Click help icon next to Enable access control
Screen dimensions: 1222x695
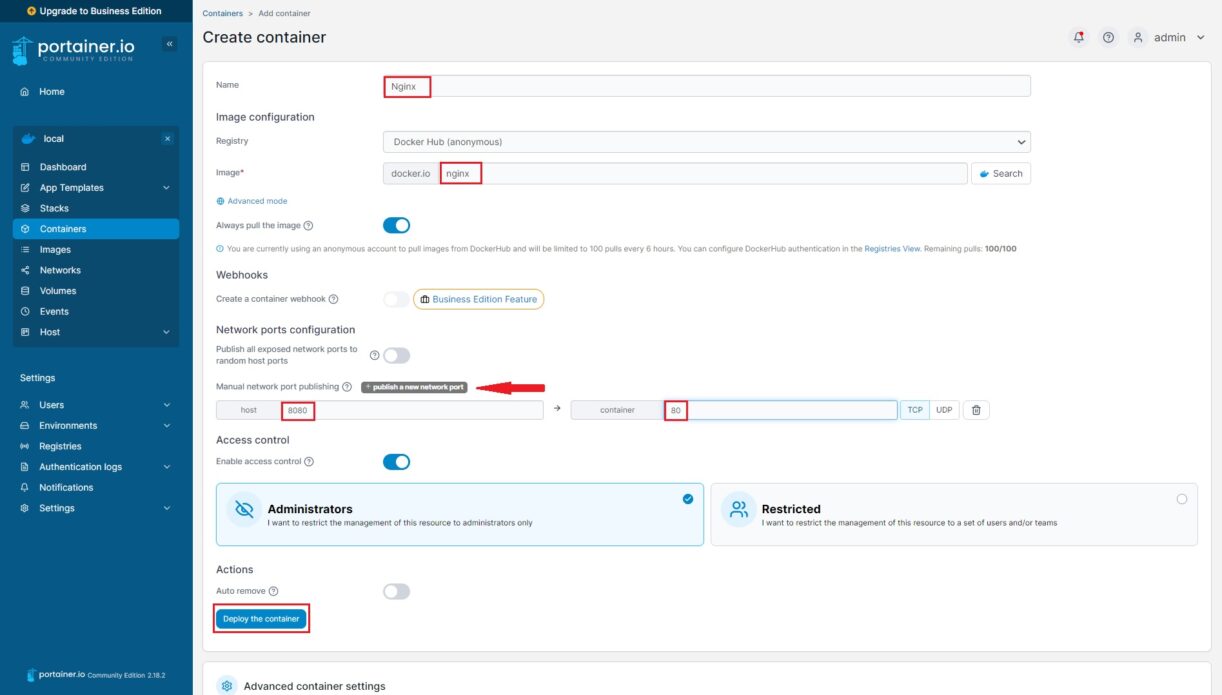309,462
